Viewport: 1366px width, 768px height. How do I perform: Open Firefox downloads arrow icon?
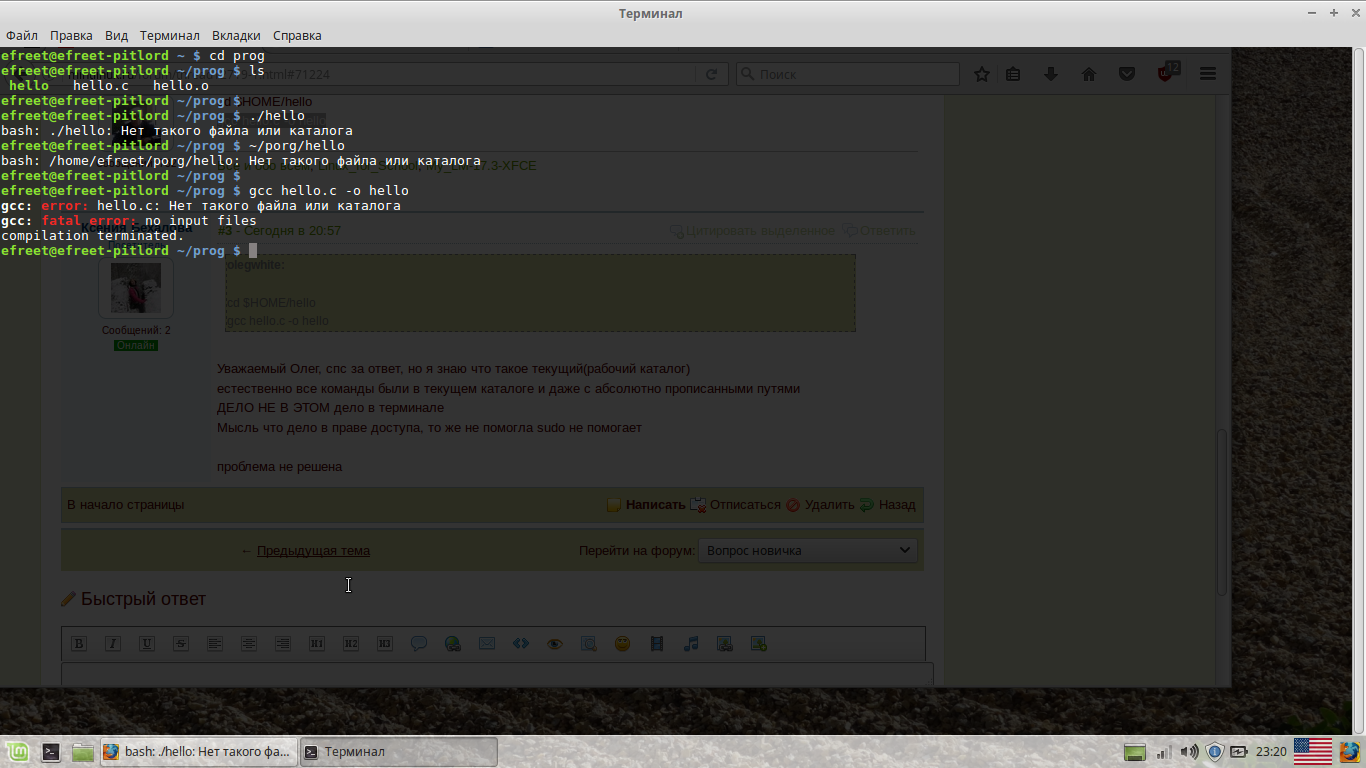click(1051, 74)
